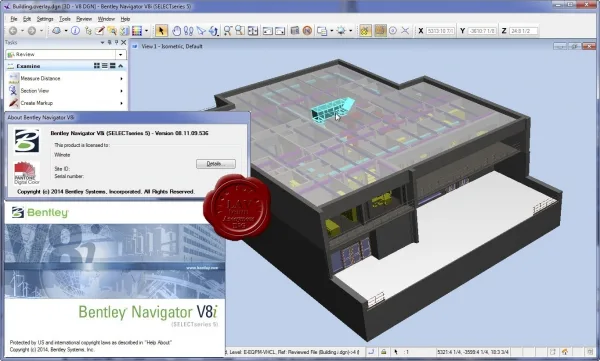Click the cascaded windows view icon
The width and height of the screenshot is (600, 361).
[x=322, y=31]
